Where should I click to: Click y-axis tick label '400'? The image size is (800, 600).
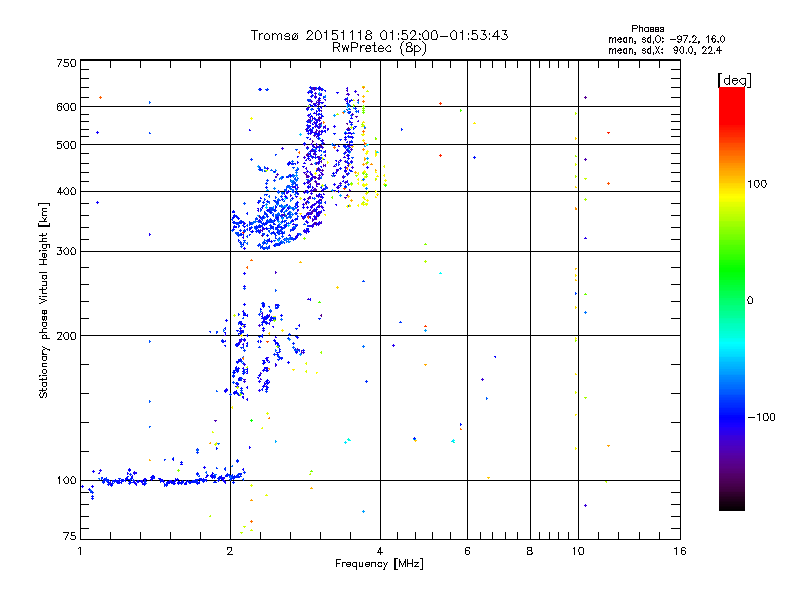[x=66, y=192]
